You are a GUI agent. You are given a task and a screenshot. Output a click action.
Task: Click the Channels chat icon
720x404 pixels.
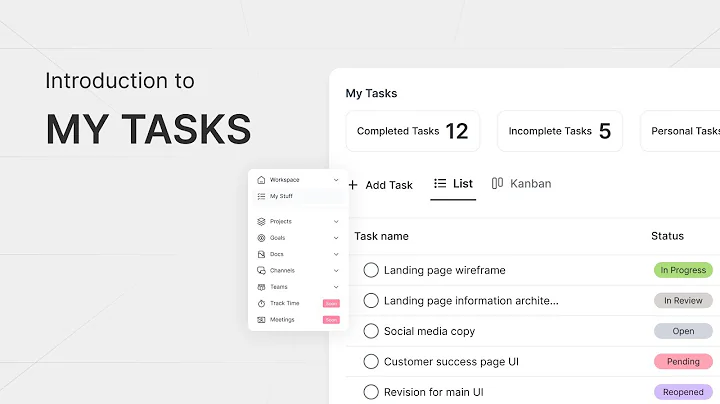[261, 270]
